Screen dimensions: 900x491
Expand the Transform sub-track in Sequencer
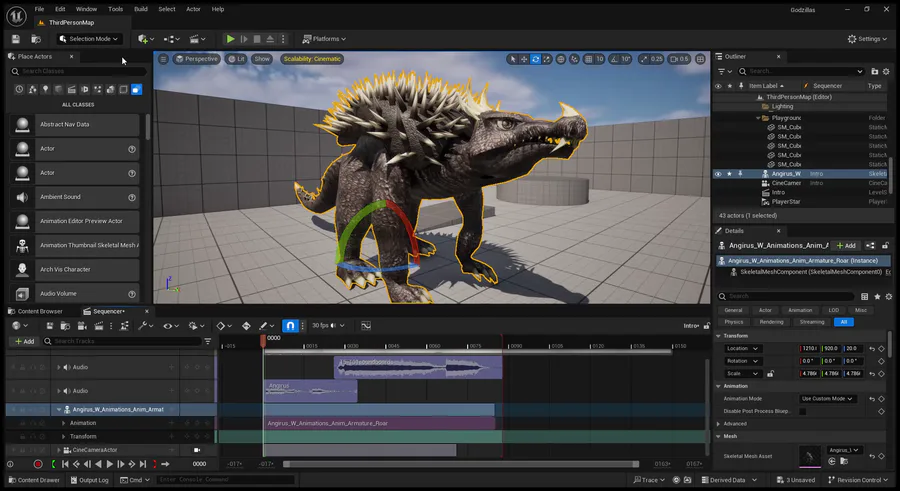64,437
